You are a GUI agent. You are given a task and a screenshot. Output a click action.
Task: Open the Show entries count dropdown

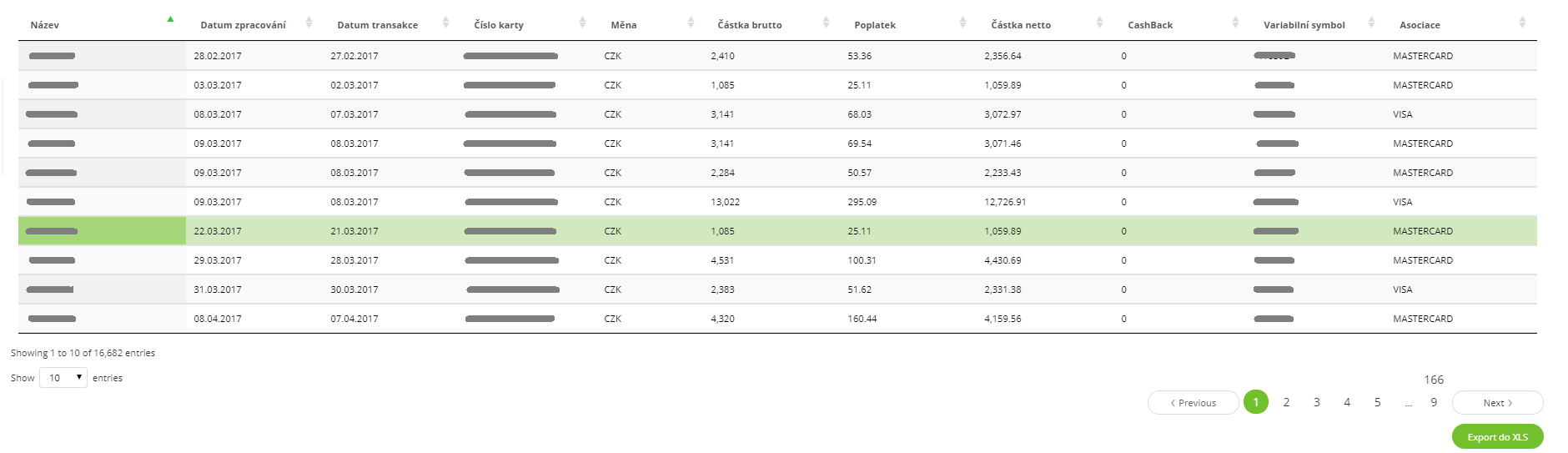pos(63,378)
